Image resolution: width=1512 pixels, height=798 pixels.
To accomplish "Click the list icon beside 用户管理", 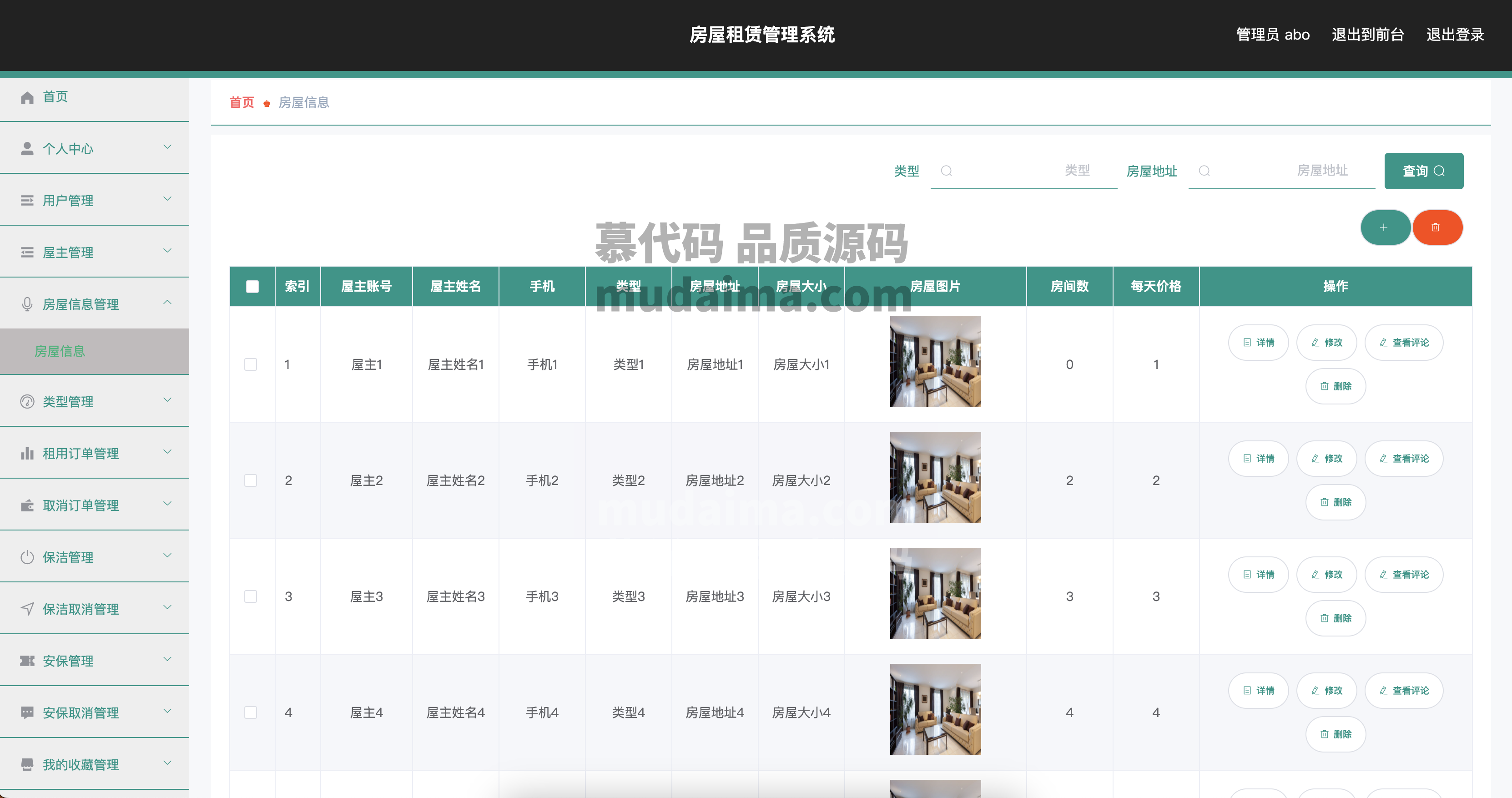I will 27,200.
